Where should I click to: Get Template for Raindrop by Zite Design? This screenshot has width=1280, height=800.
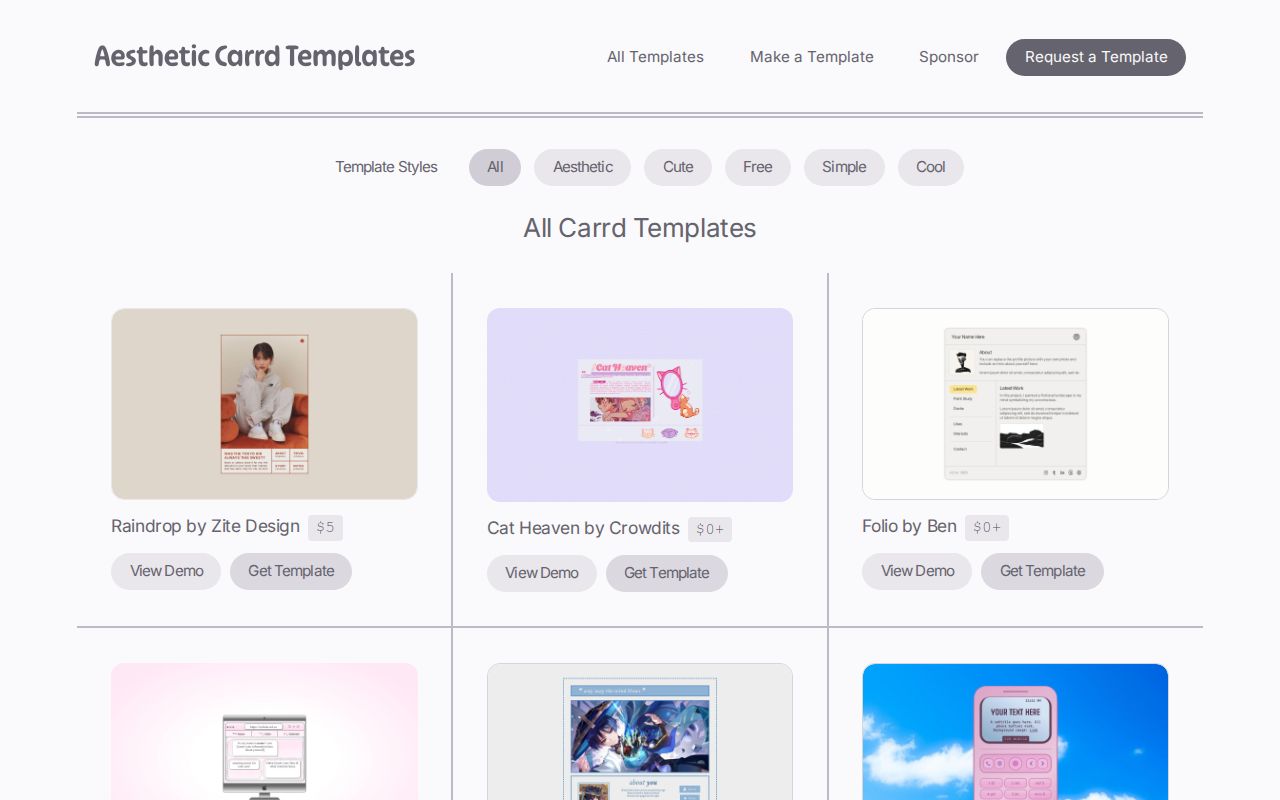tap(291, 571)
